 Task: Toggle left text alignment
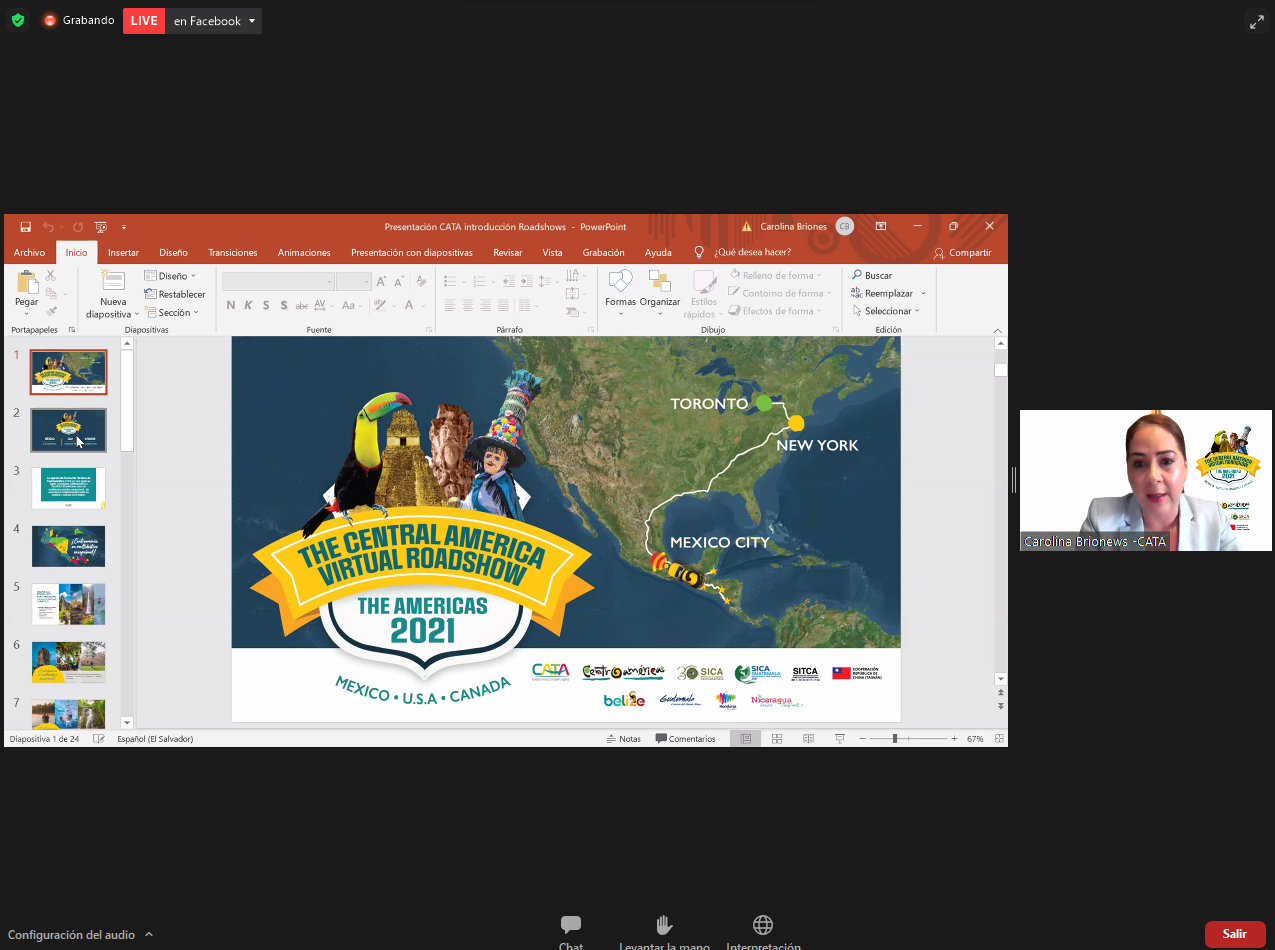click(x=449, y=305)
